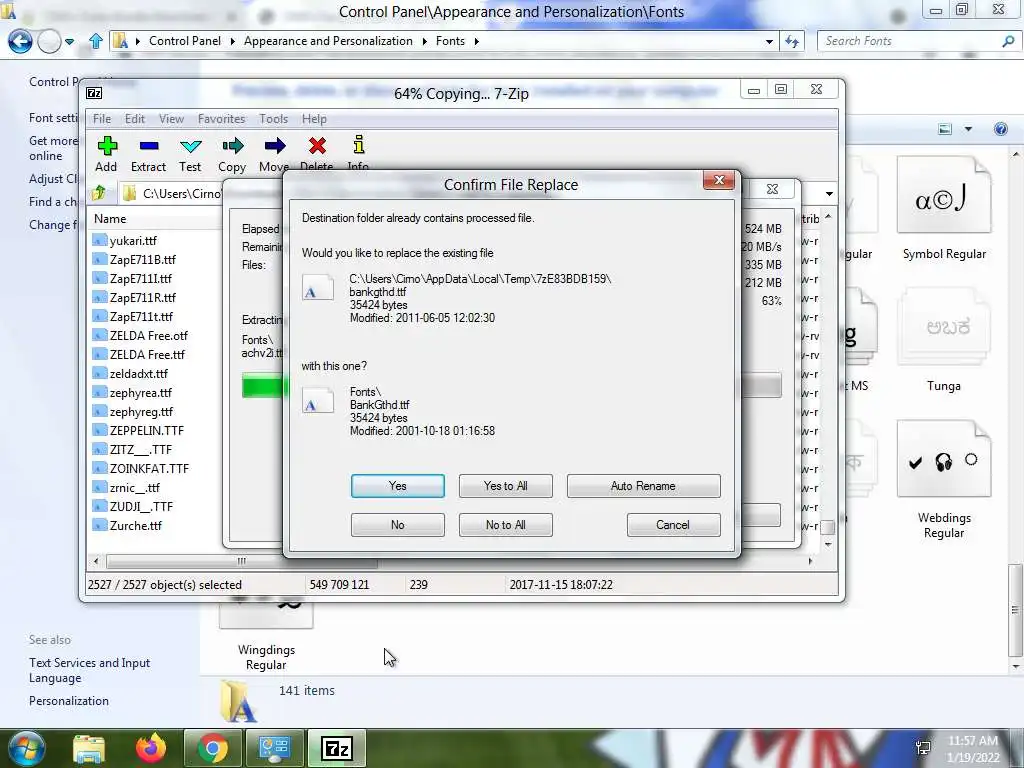The image size is (1024, 768).
Task: Click No to All button
Action: click(x=505, y=525)
